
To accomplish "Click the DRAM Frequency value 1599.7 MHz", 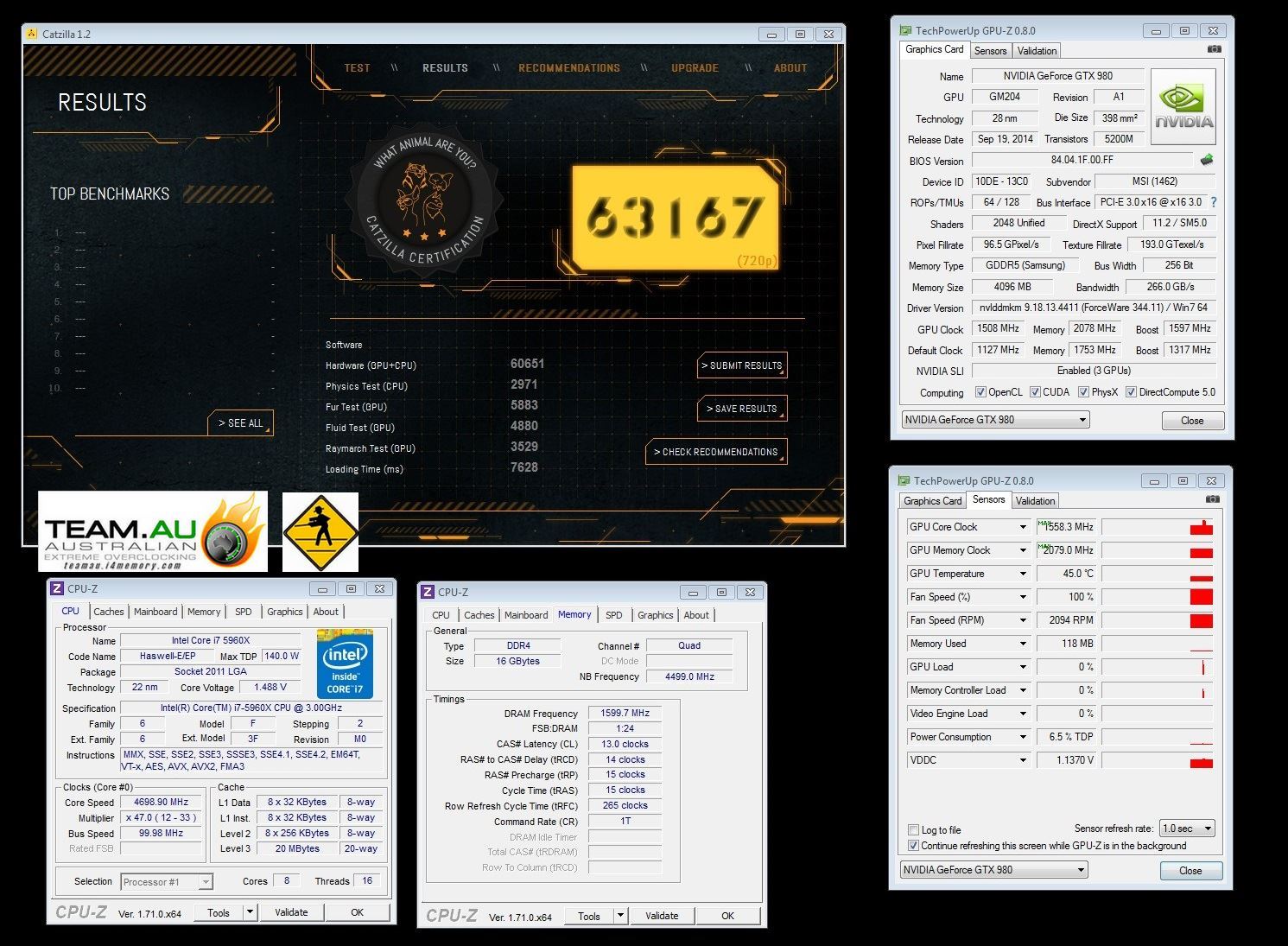I will click(x=625, y=714).
